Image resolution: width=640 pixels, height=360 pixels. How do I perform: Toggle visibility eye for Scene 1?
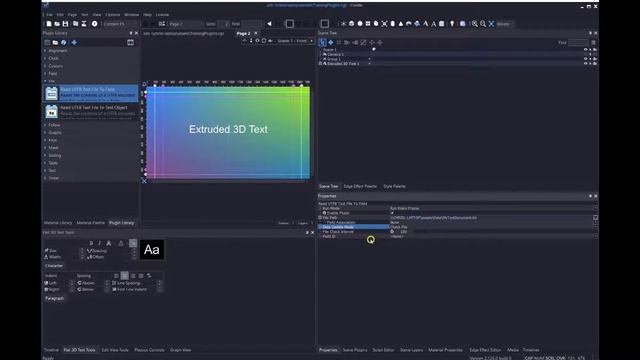585,49
